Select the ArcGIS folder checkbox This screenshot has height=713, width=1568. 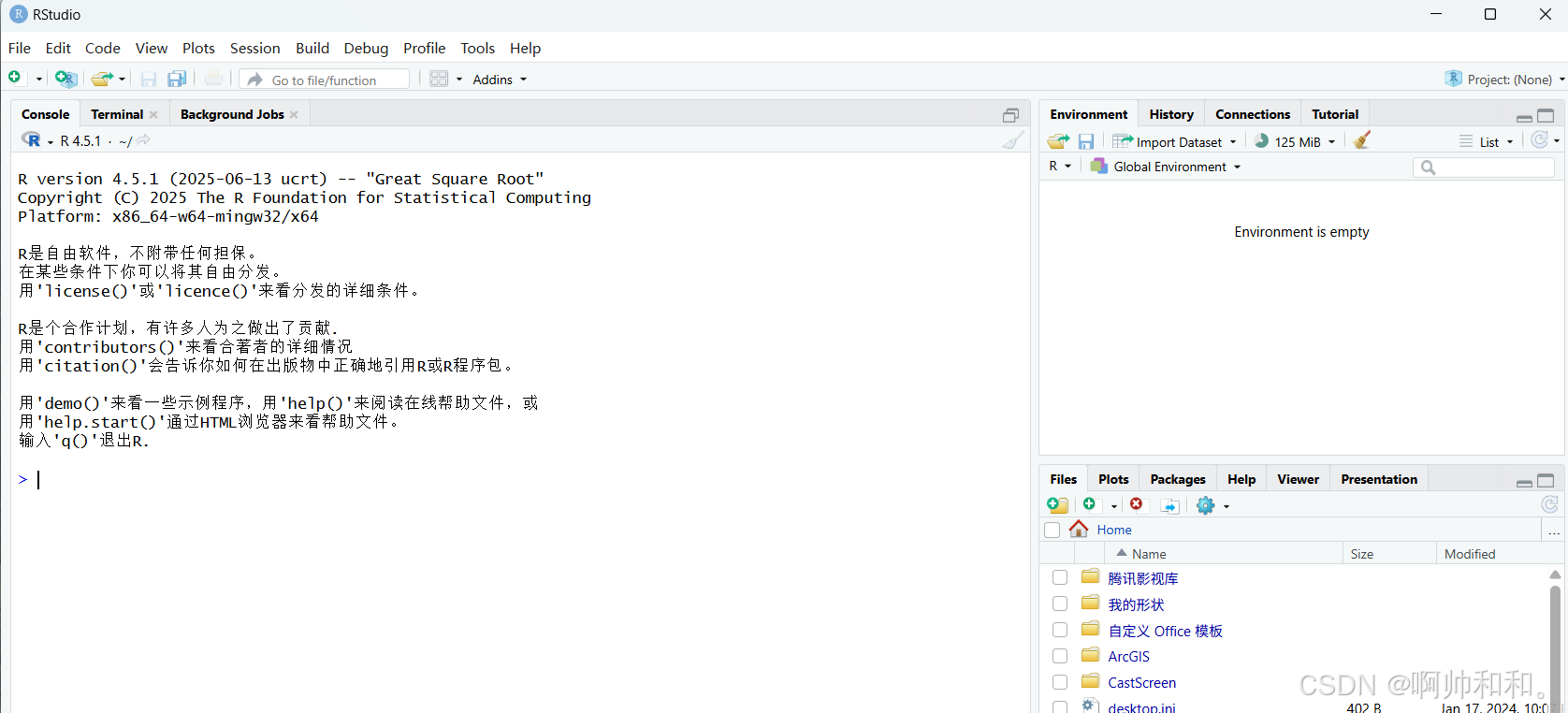click(1060, 657)
